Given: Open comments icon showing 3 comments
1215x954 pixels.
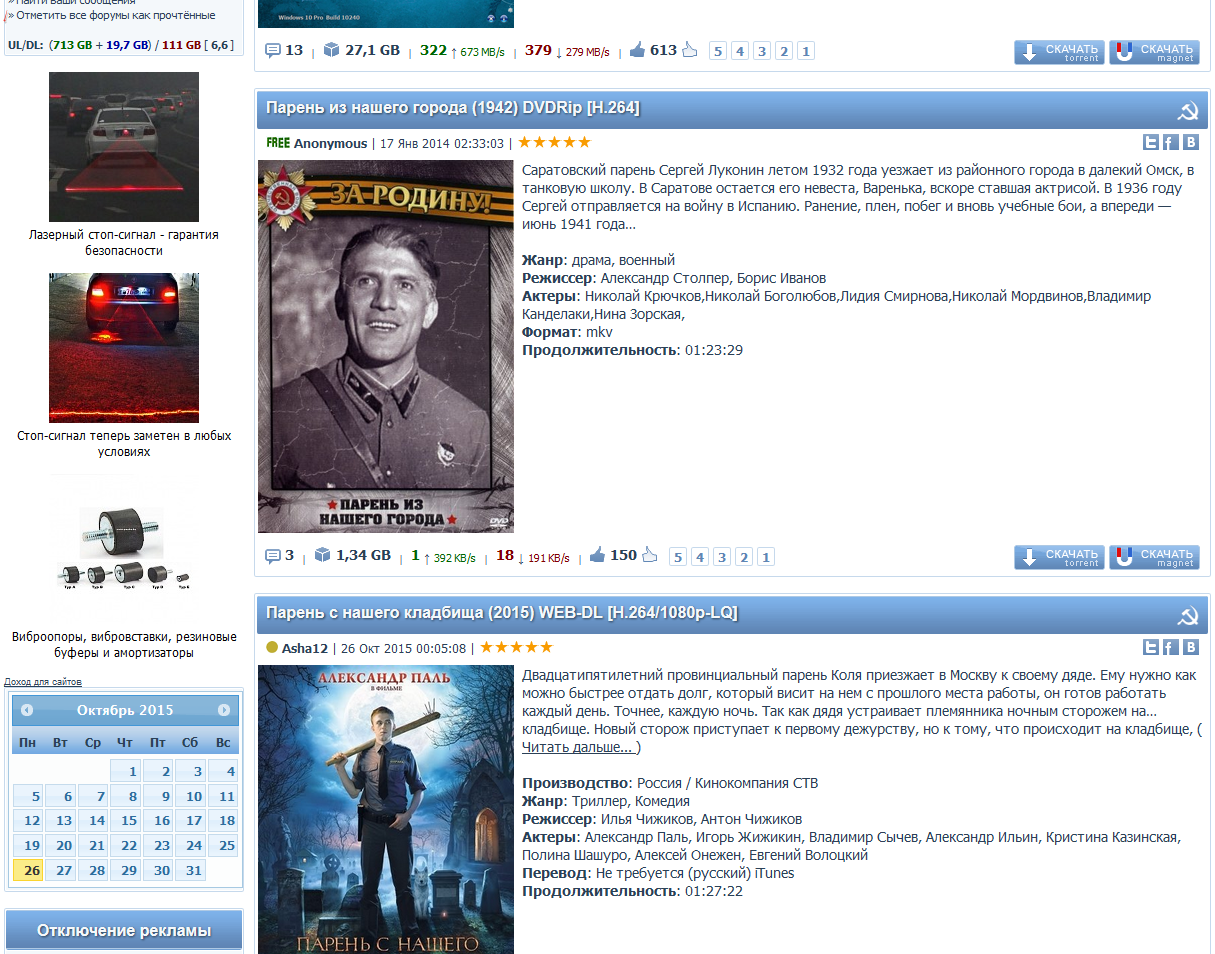Looking at the screenshot, I should click(273, 556).
